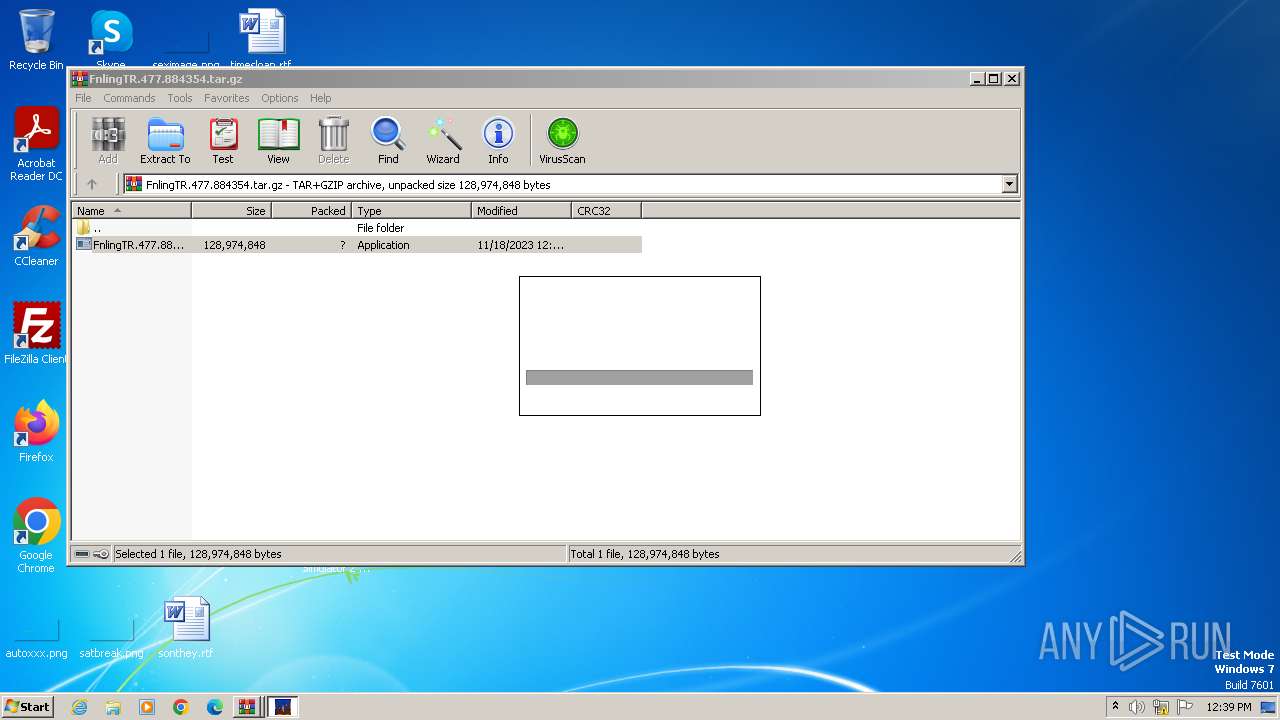Start VirusScan on the archive
The height and width of the screenshot is (720, 1280).
(562, 140)
